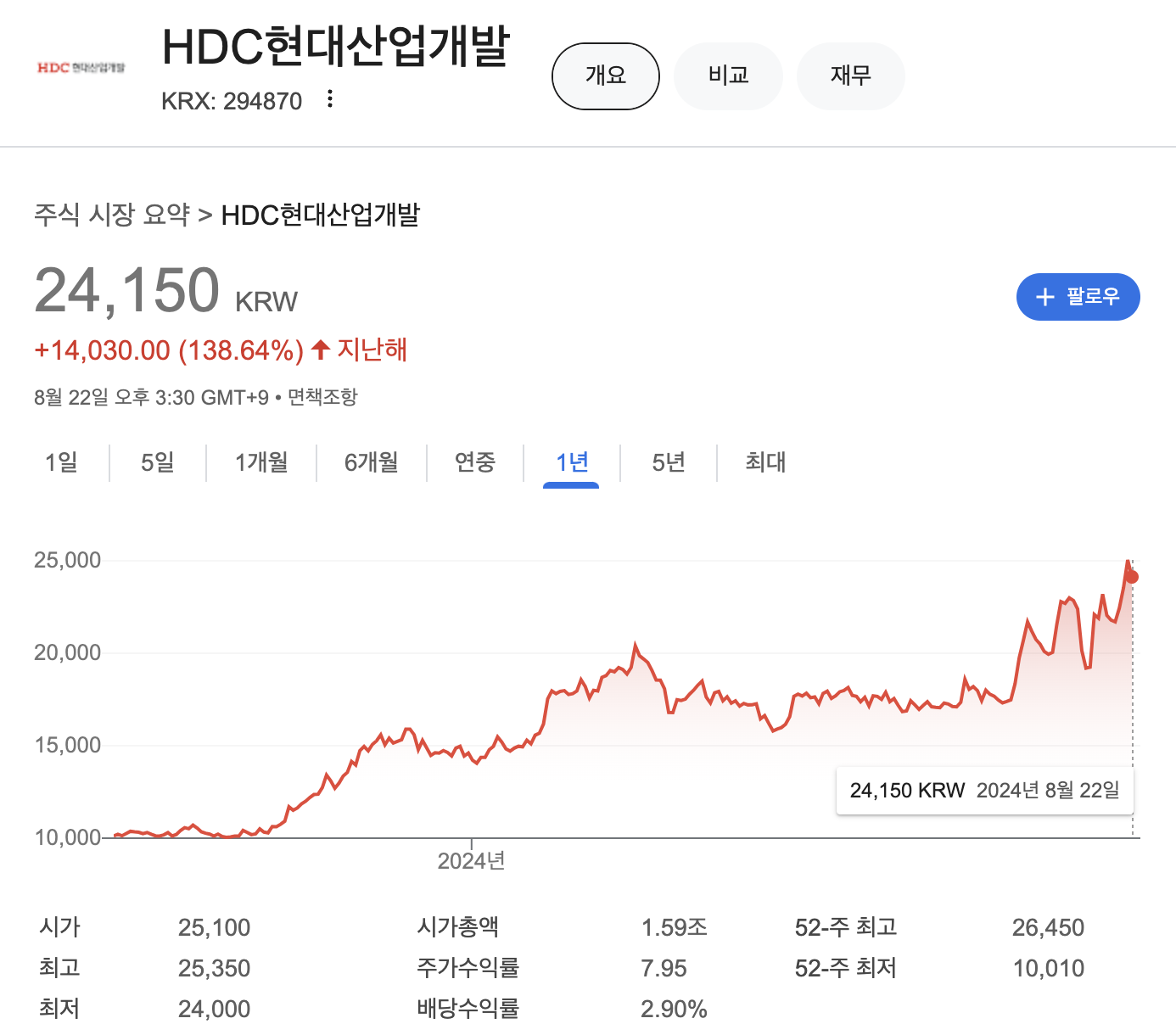Click the 52-주 최저 label
The height and width of the screenshot is (1035, 1176).
[x=846, y=968]
